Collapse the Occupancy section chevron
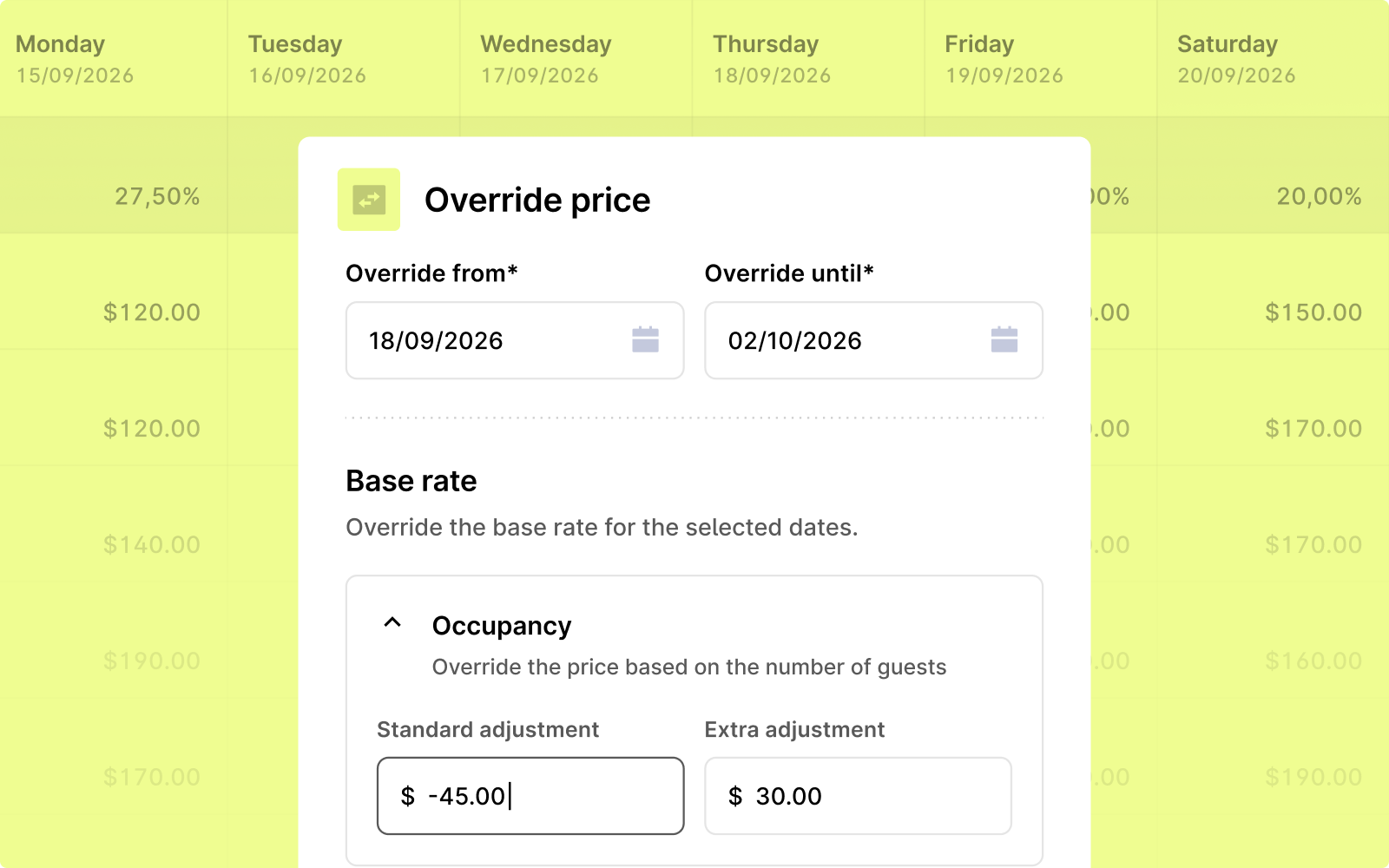 click(392, 623)
